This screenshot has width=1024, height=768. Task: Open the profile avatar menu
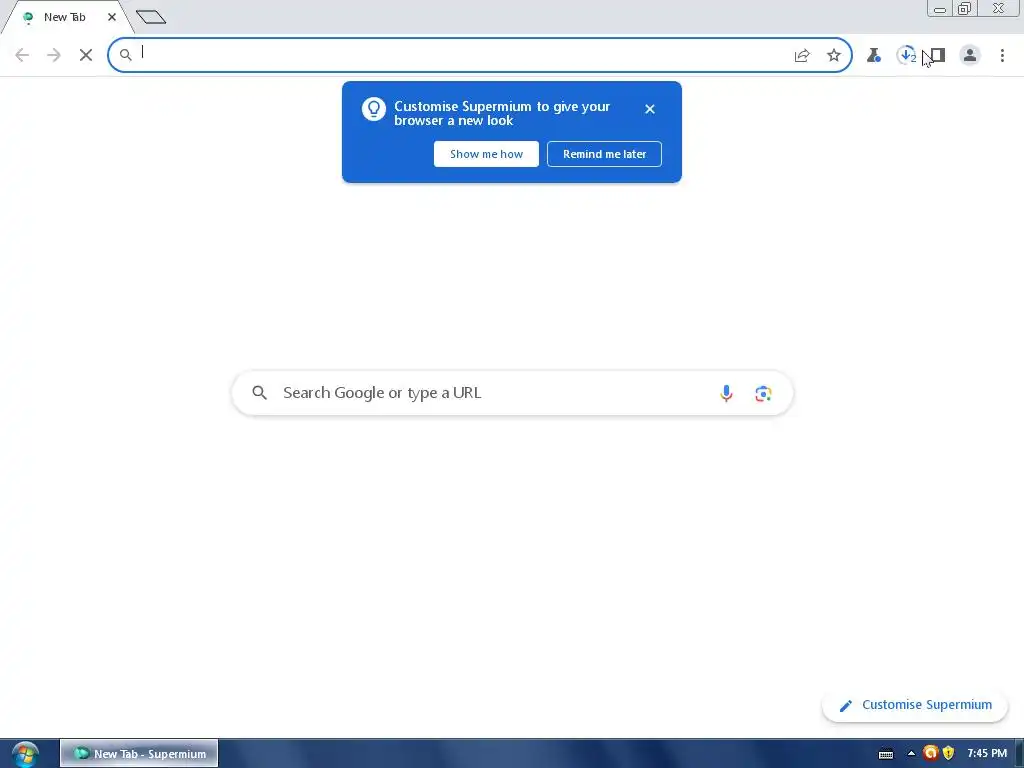[970, 56]
